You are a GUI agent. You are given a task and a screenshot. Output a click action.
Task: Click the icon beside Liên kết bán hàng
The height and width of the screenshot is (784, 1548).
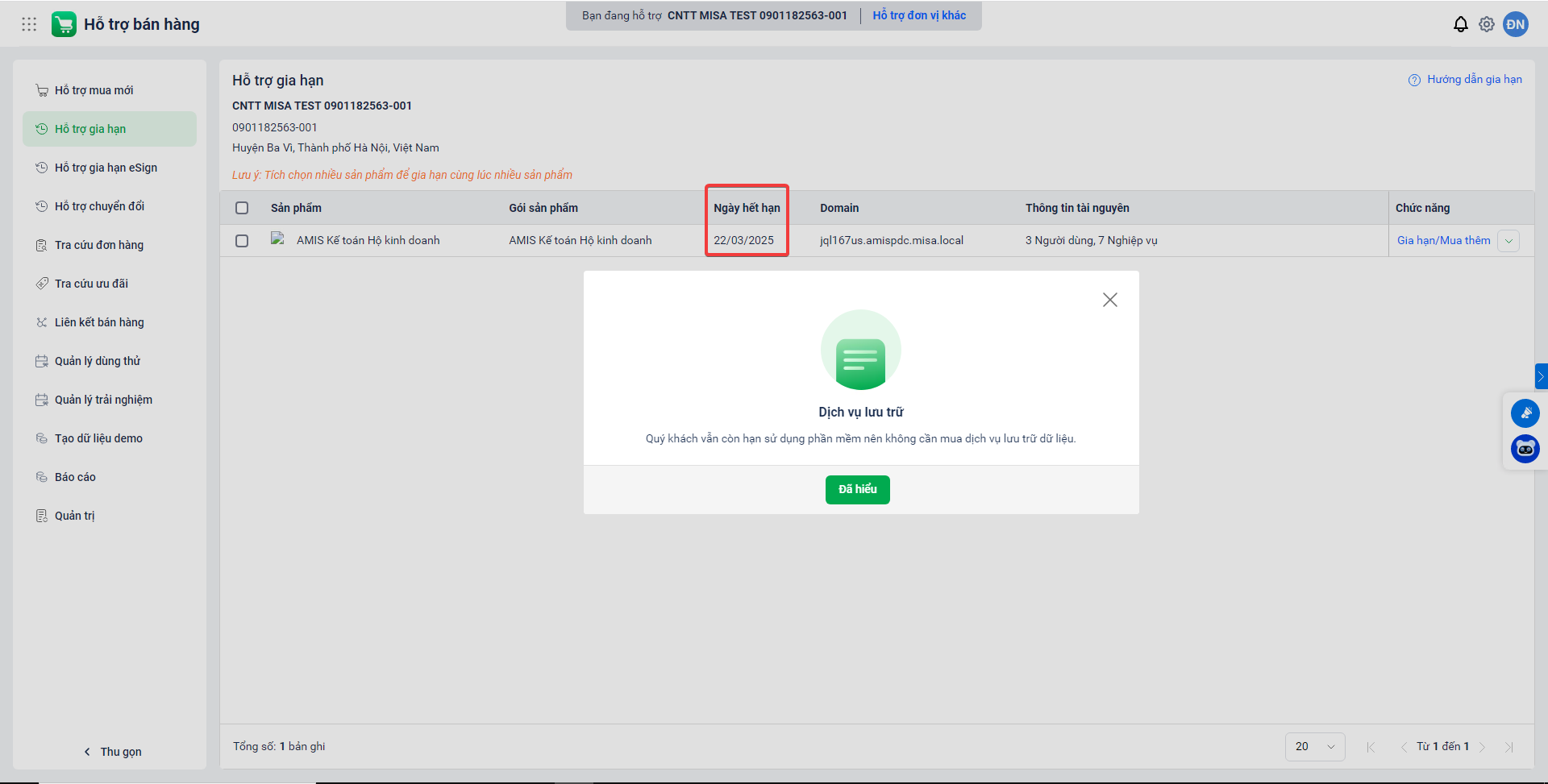point(41,322)
